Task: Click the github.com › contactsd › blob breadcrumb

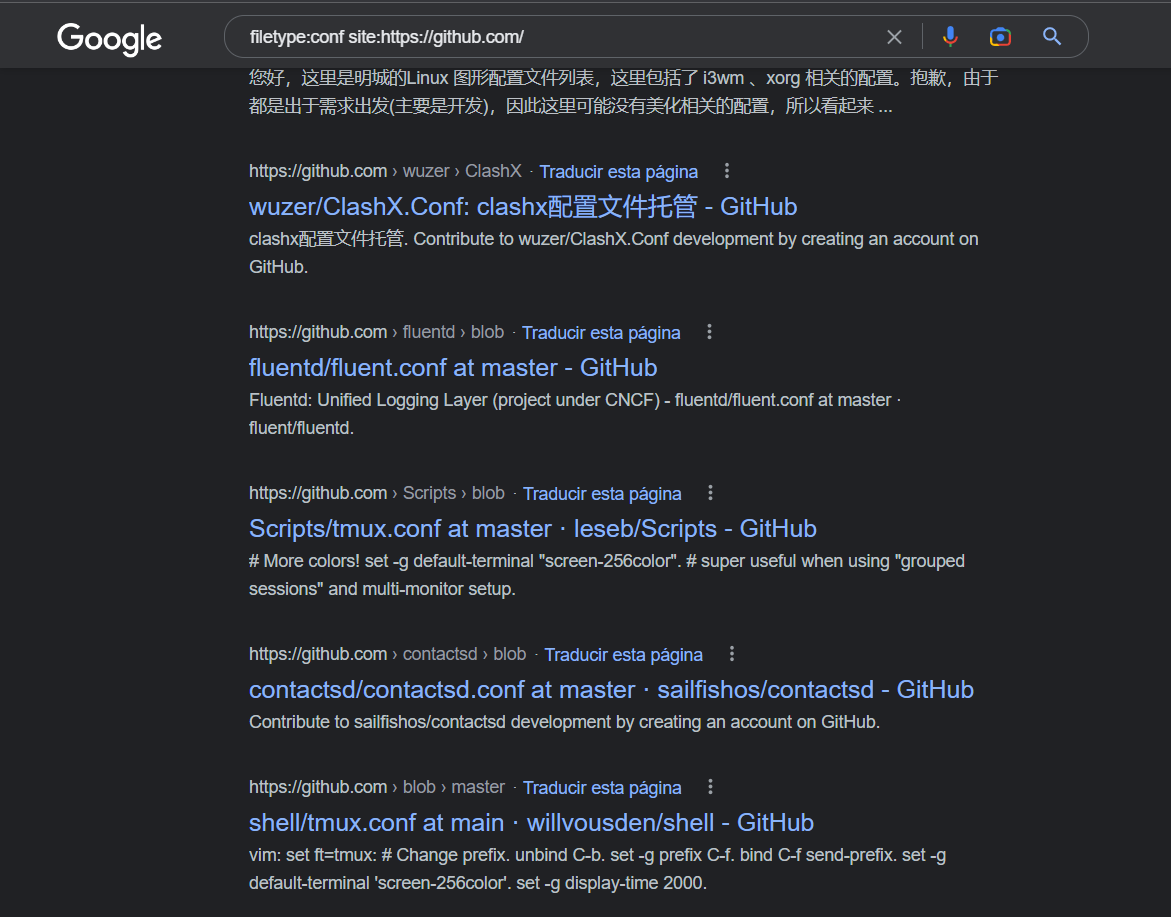Action: click(x=388, y=654)
